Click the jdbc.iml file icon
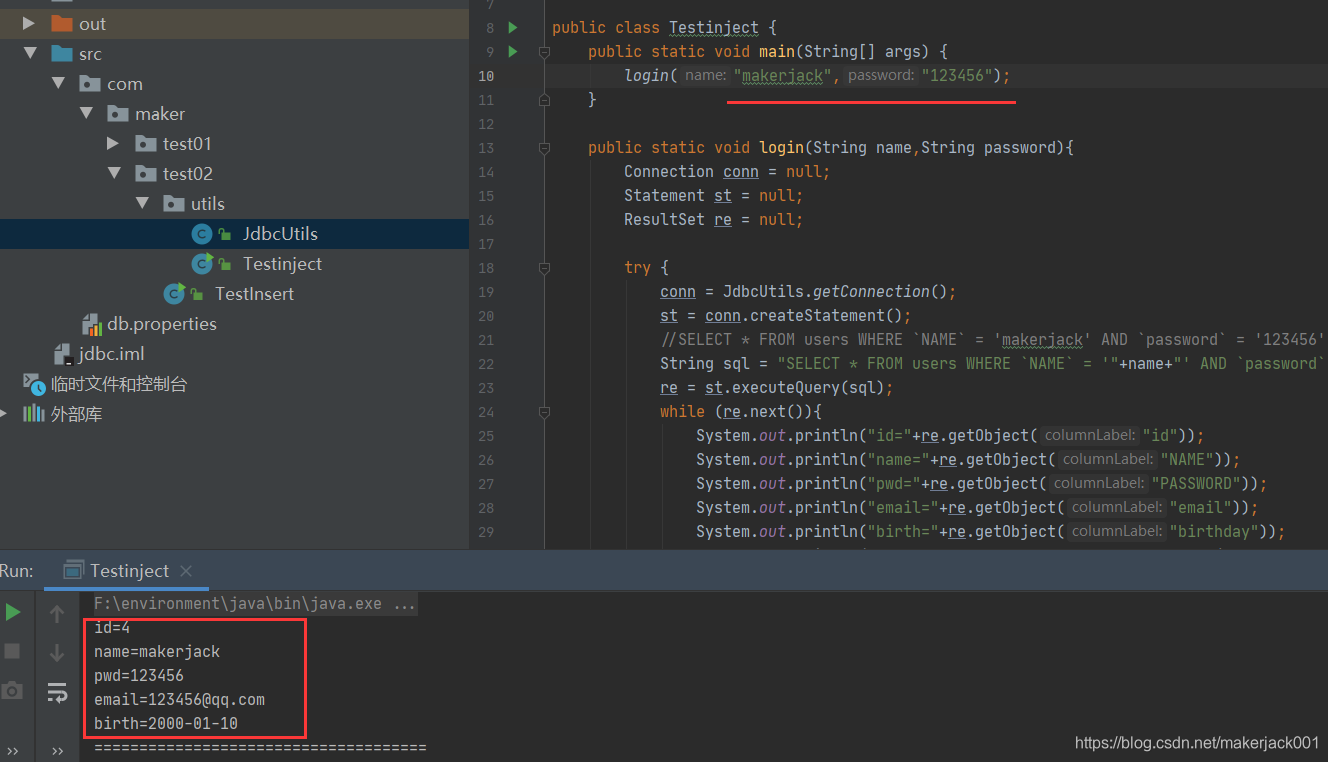1328x762 pixels. (65, 353)
